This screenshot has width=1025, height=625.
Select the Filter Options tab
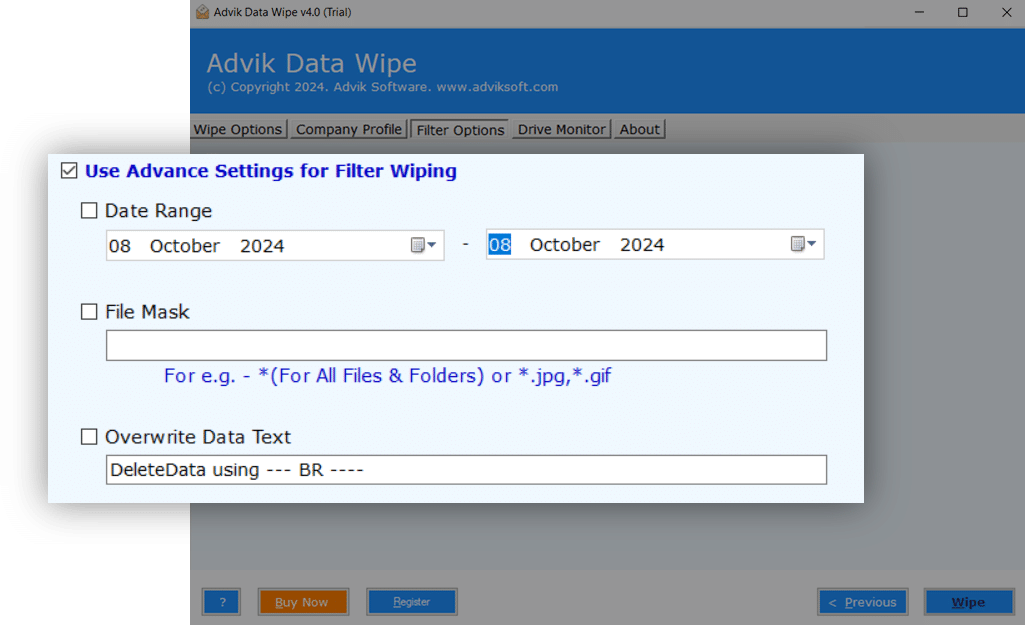click(460, 130)
